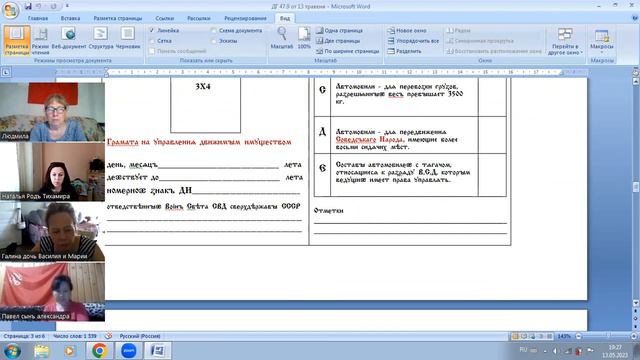Fit zoom to Page Width
Screen dimensions: 640x360
tap(347, 51)
